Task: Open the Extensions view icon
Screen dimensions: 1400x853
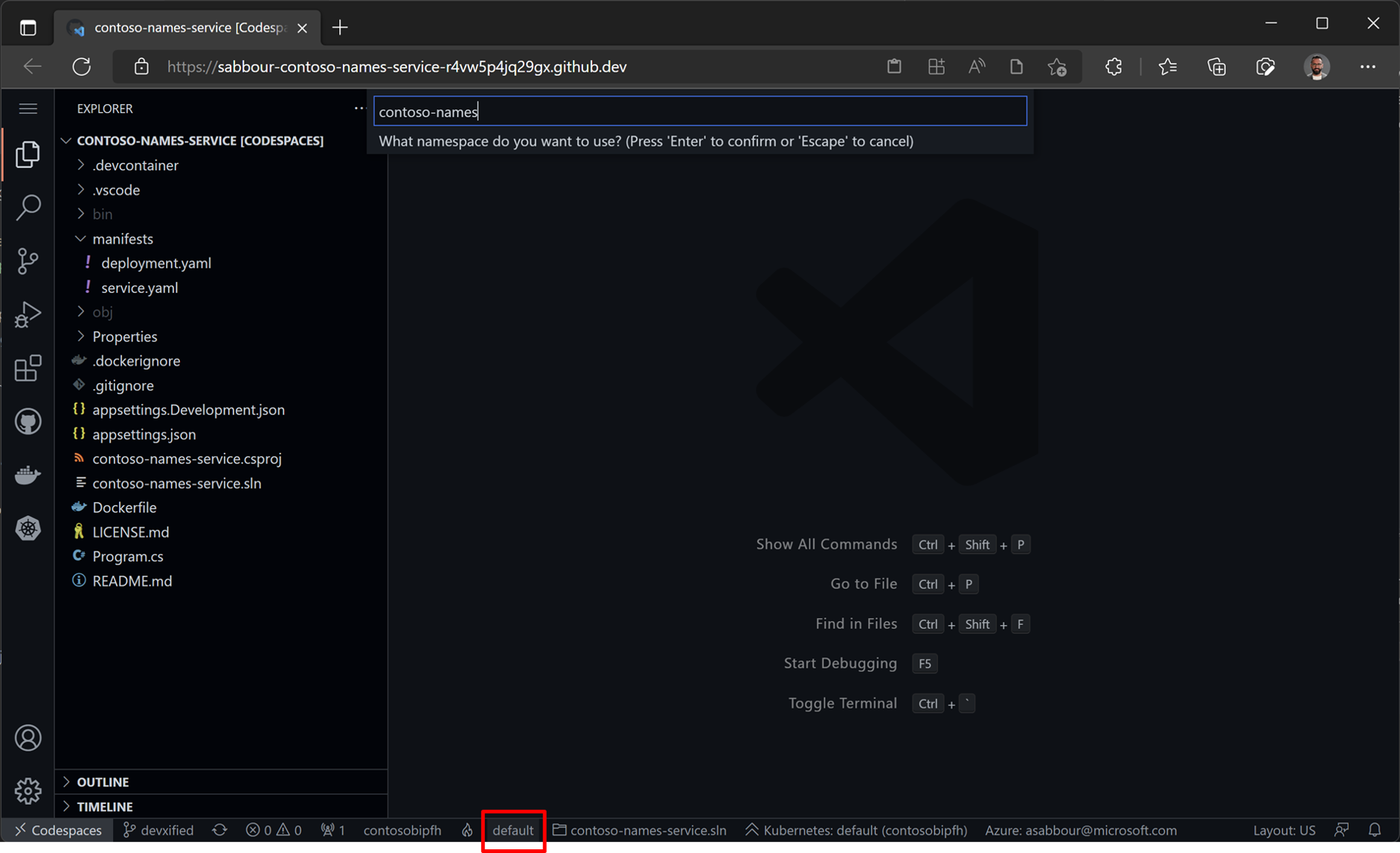Action: [28, 368]
